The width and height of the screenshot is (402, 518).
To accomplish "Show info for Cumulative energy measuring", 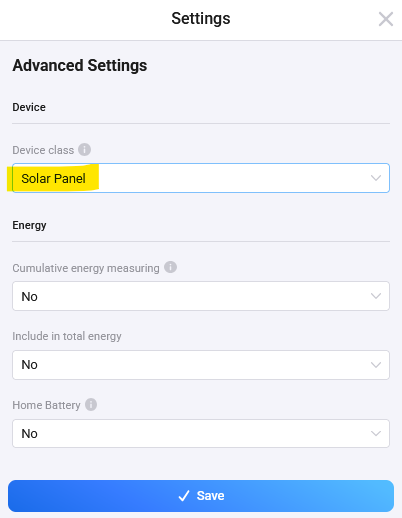I will [170, 267].
